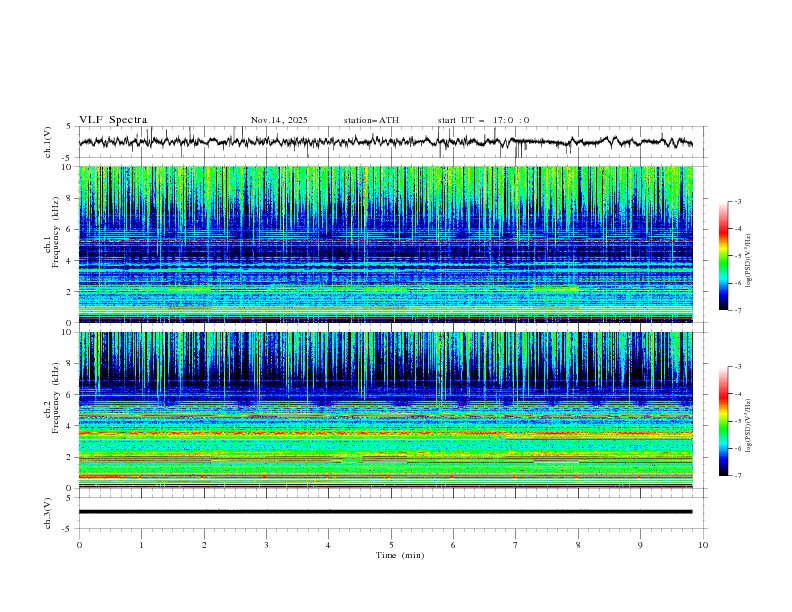
Task: Click the station=ATH label
Action: point(371,120)
